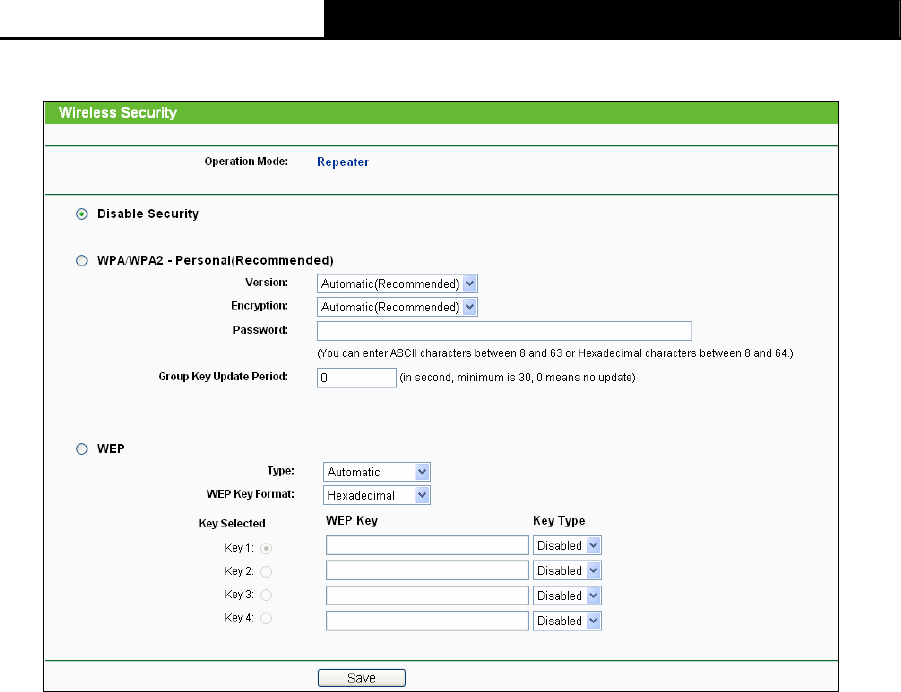Click the WPA Password input field
Viewport: 901px width, 692px height.
[x=504, y=331]
